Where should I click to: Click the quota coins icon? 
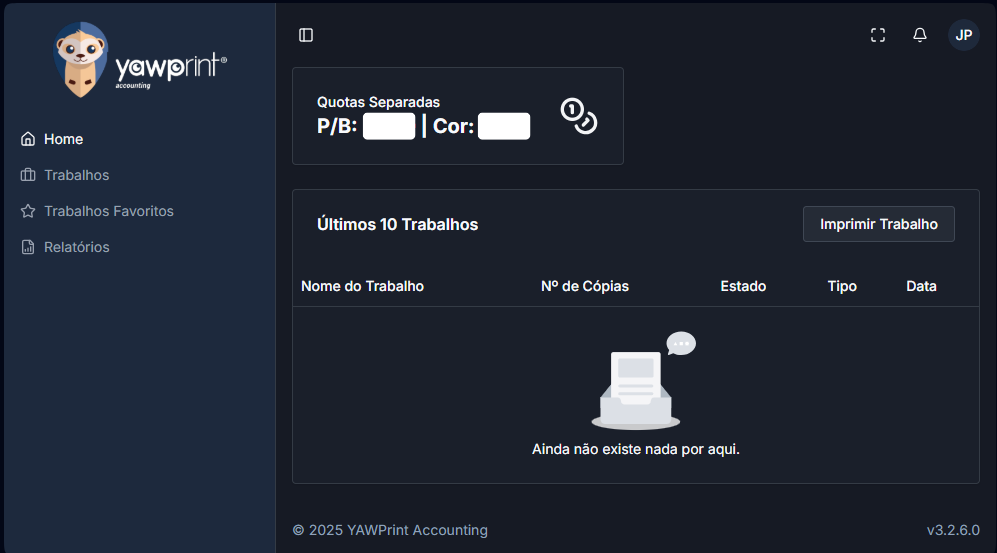click(578, 116)
